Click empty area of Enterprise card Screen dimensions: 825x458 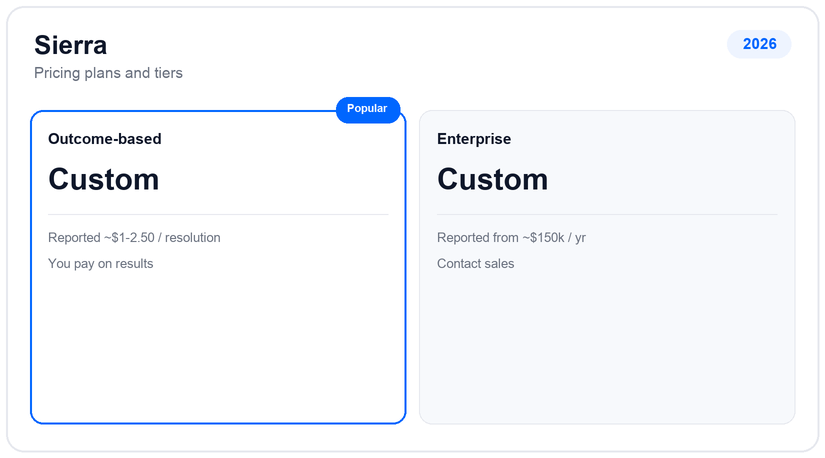pos(607,347)
